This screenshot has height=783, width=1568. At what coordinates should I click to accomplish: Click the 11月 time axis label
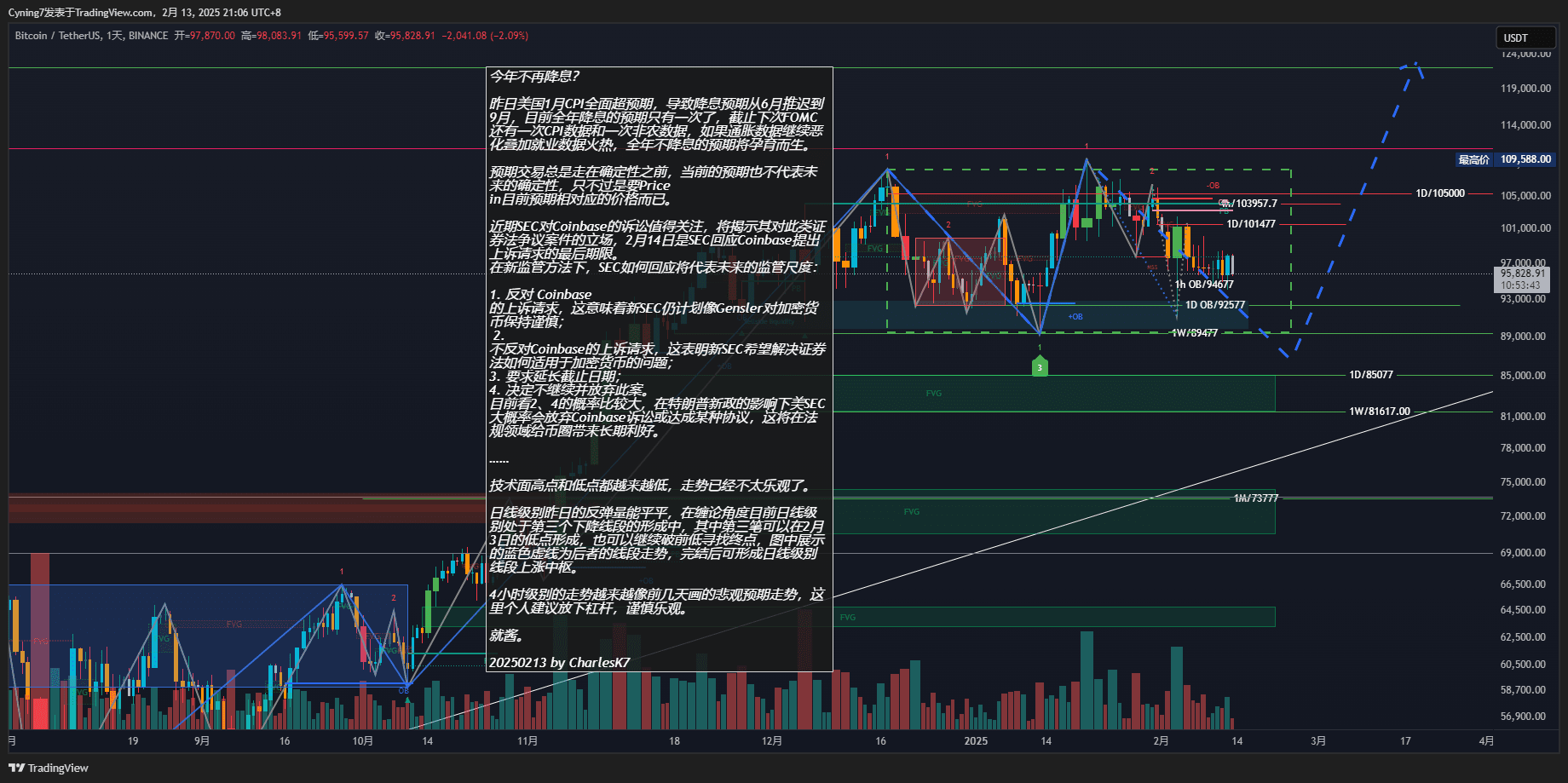527,741
